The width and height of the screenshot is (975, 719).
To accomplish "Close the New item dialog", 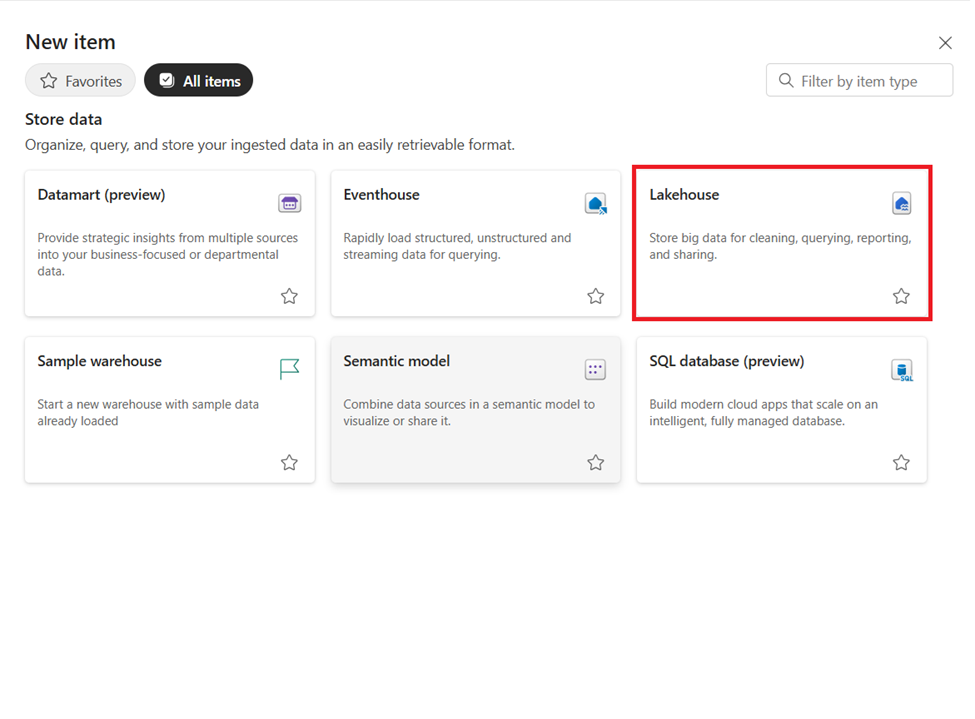I will tap(945, 43).
